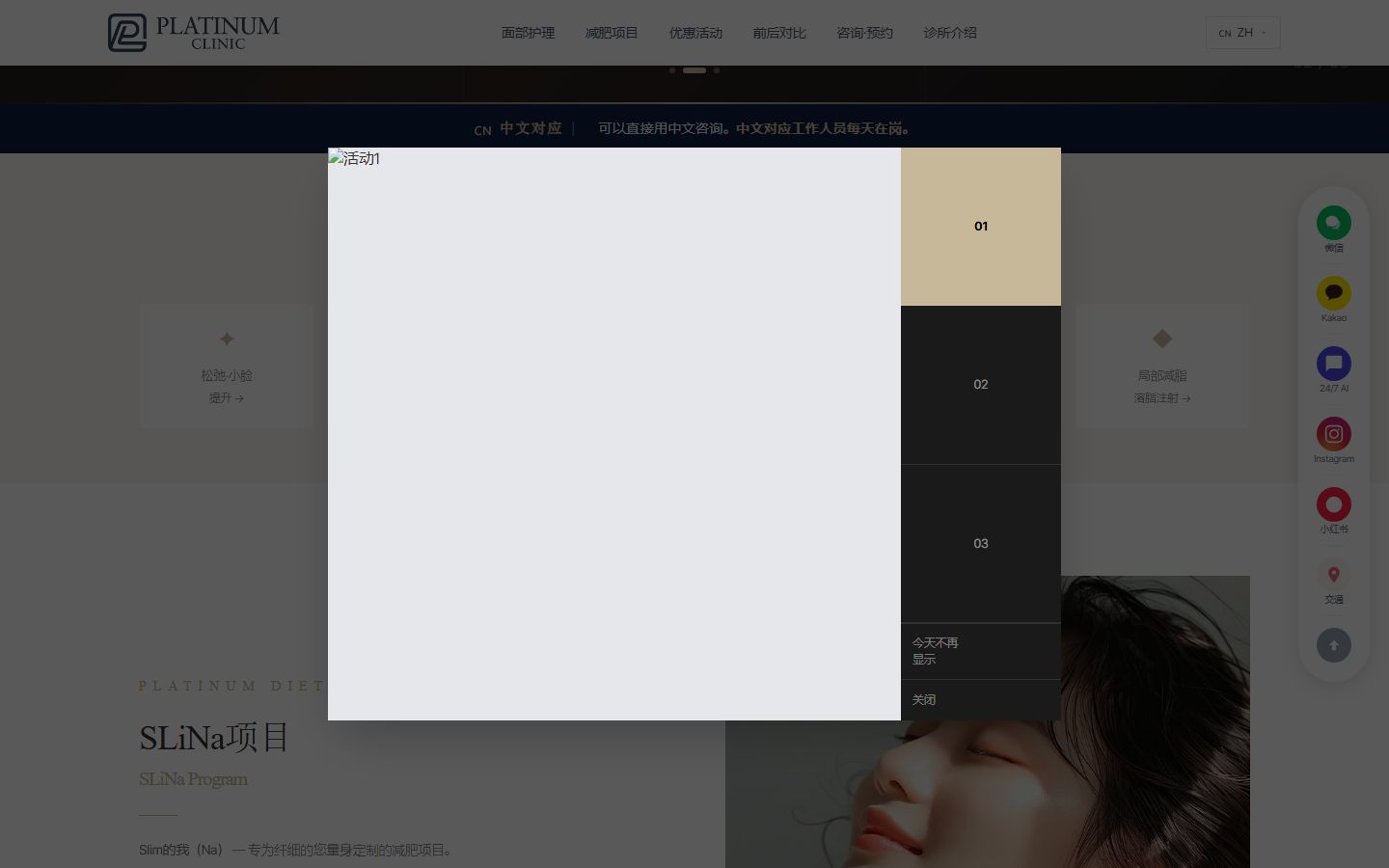
Task: Click the 中文对应 banner label
Action: 531,128
